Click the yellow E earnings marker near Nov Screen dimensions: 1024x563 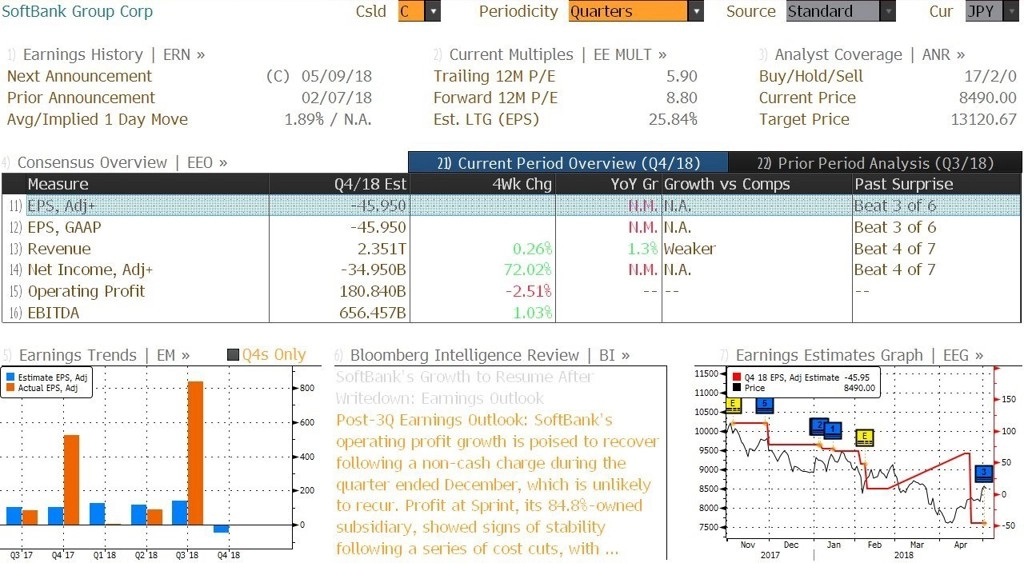click(x=733, y=405)
